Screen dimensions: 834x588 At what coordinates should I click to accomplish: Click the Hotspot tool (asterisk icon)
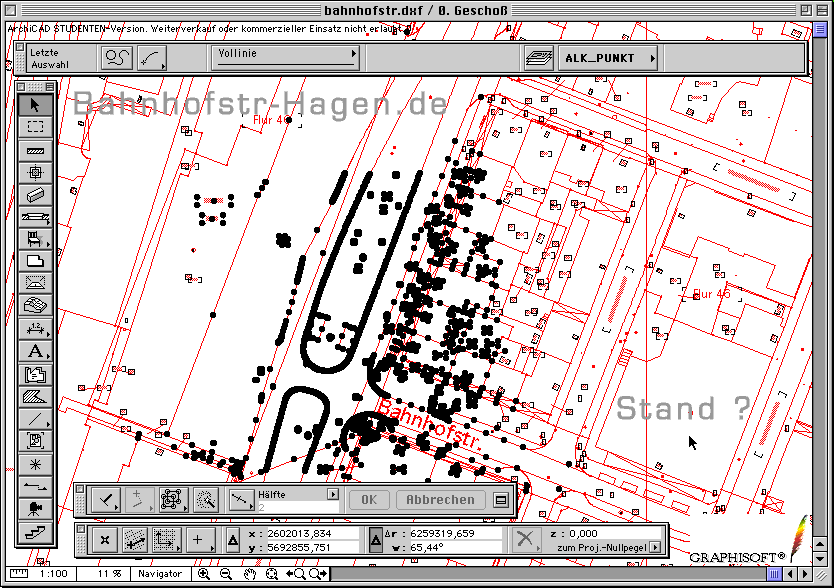click(x=36, y=464)
